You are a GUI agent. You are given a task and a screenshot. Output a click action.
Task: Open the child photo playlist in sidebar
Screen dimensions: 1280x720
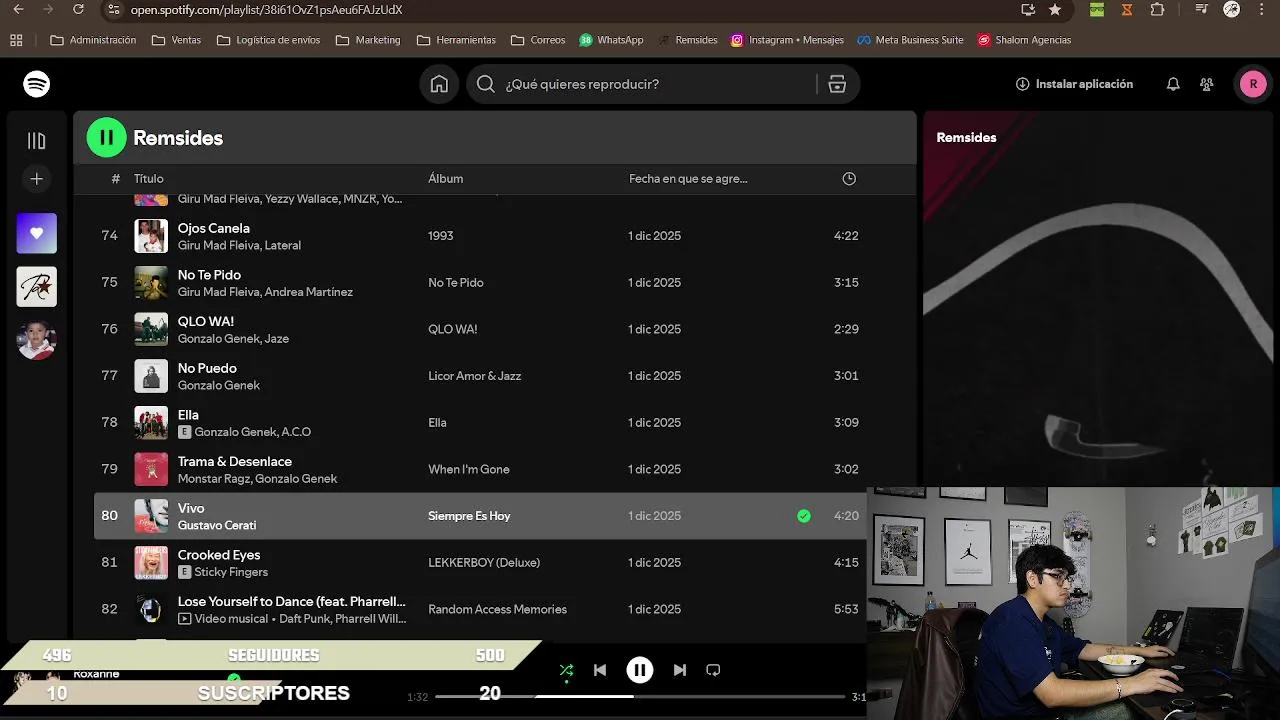[x=37, y=341]
